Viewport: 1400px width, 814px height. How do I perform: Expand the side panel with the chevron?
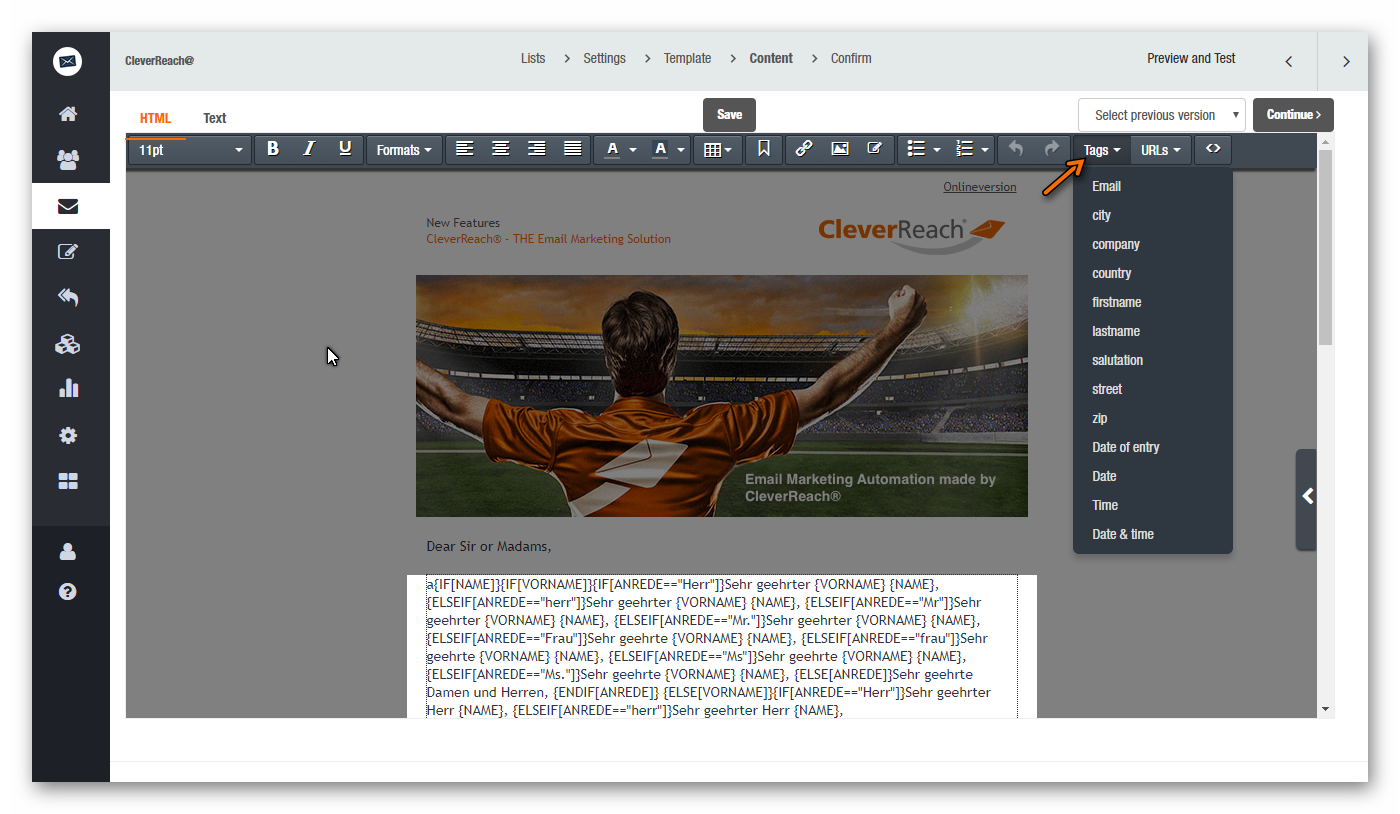coord(1306,497)
